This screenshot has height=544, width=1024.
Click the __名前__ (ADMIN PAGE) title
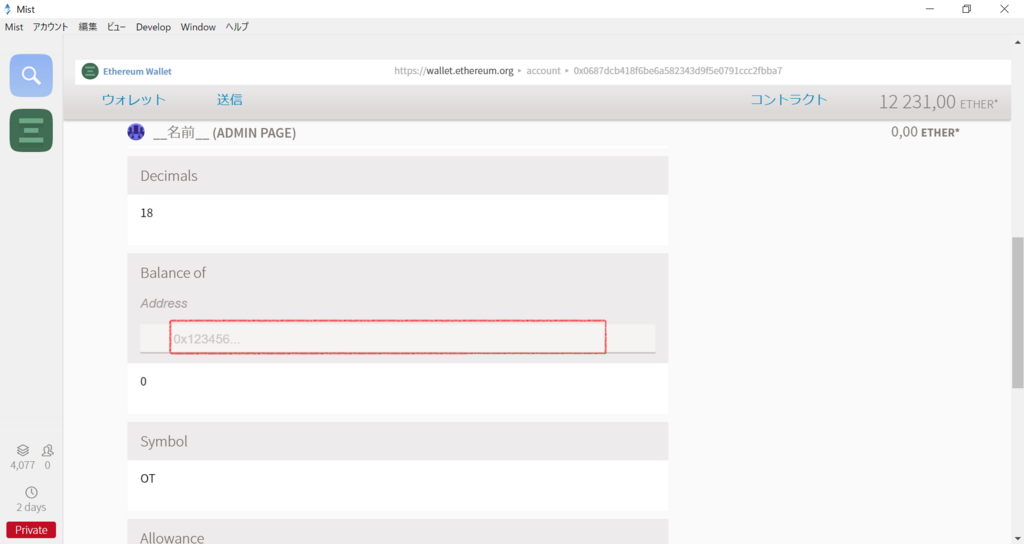pos(225,133)
